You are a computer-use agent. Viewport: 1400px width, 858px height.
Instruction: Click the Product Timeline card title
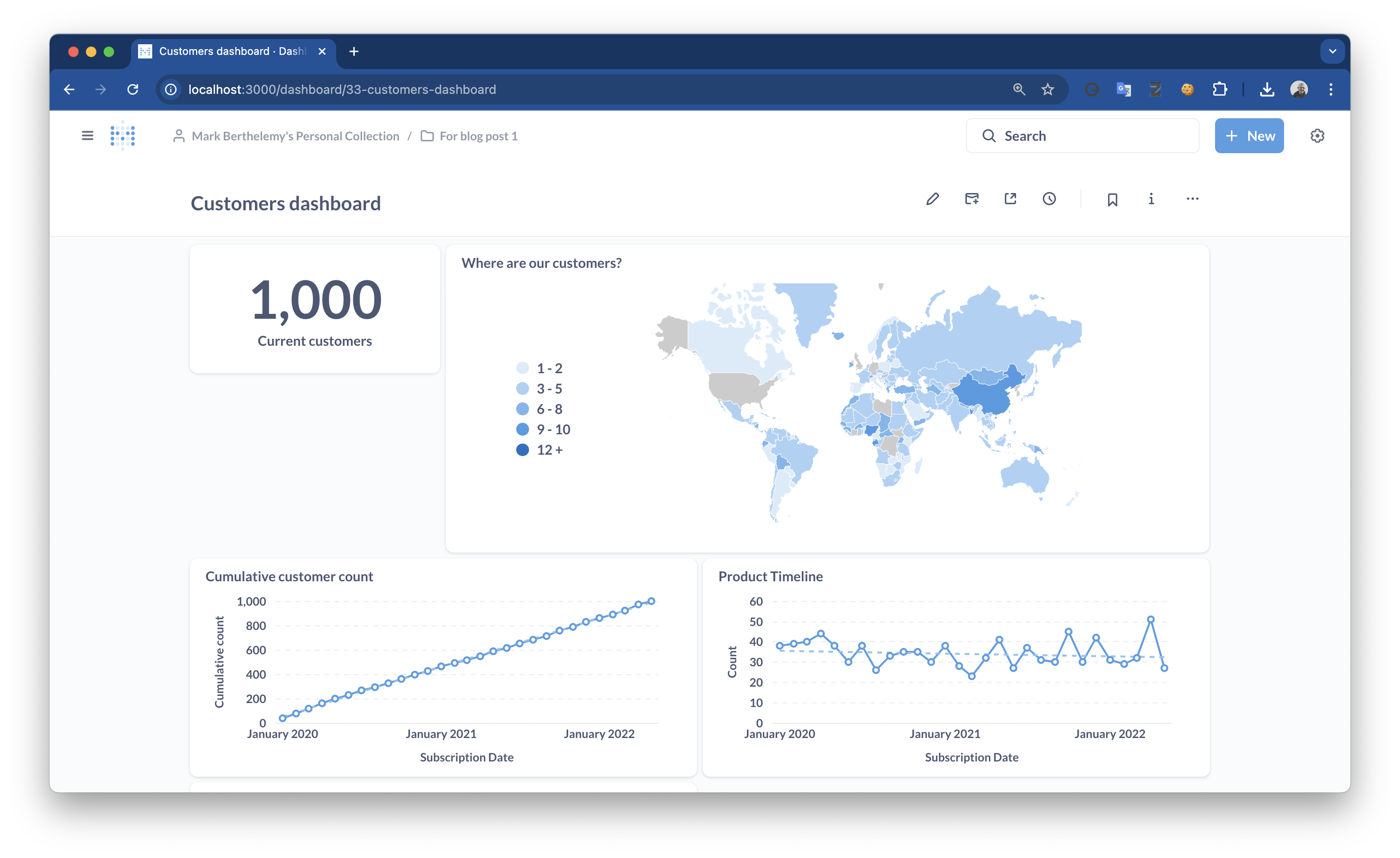770,576
